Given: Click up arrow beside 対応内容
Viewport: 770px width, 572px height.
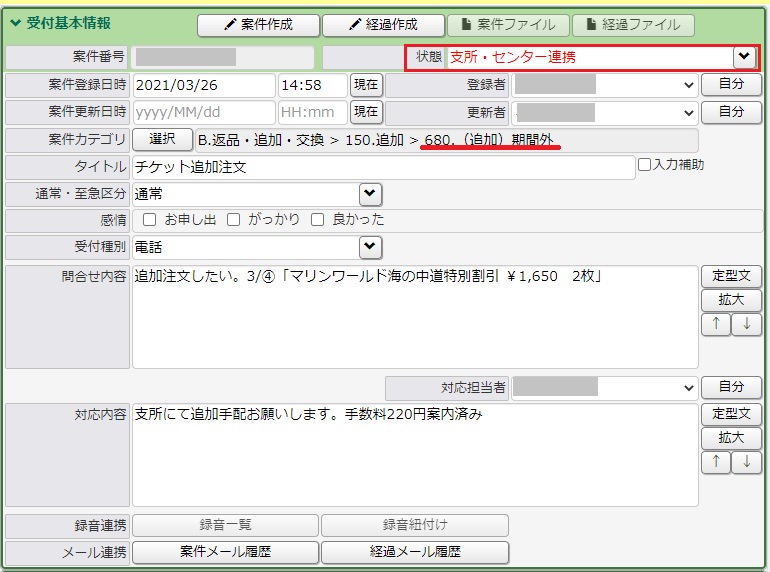Looking at the screenshot, I should [x=716, y=462].
